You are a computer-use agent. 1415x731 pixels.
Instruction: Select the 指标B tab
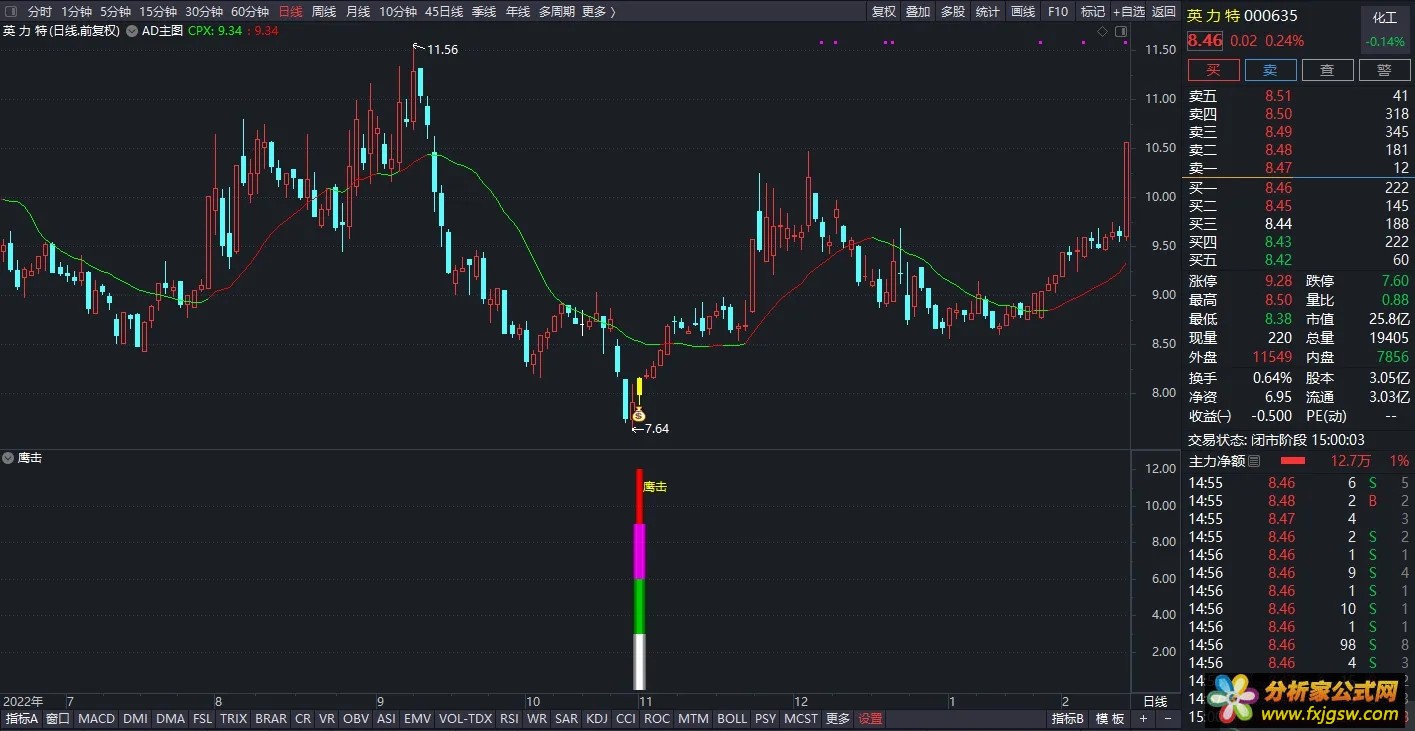(x=1068, y=719)
